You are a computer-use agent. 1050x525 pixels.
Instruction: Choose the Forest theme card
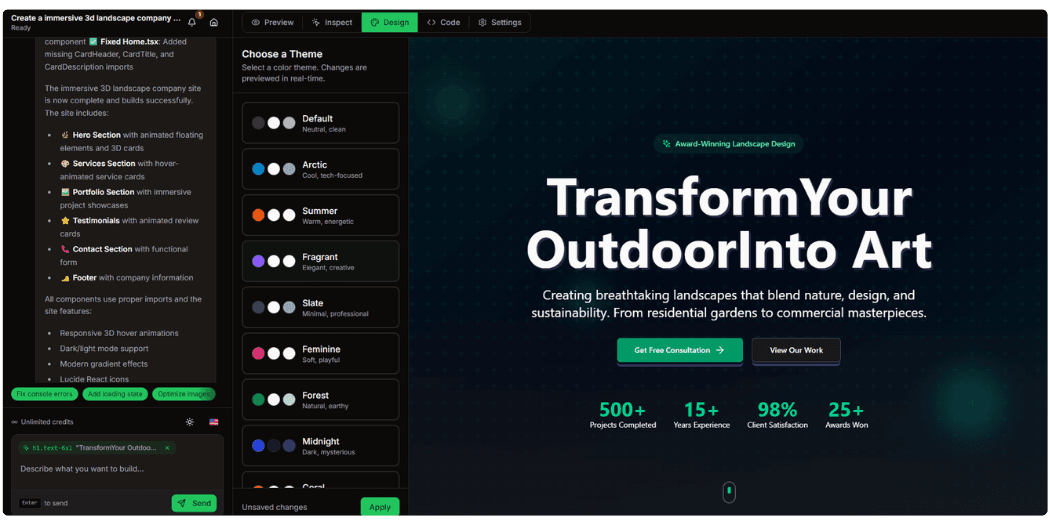pyautogui.click(x=320, y=400)
